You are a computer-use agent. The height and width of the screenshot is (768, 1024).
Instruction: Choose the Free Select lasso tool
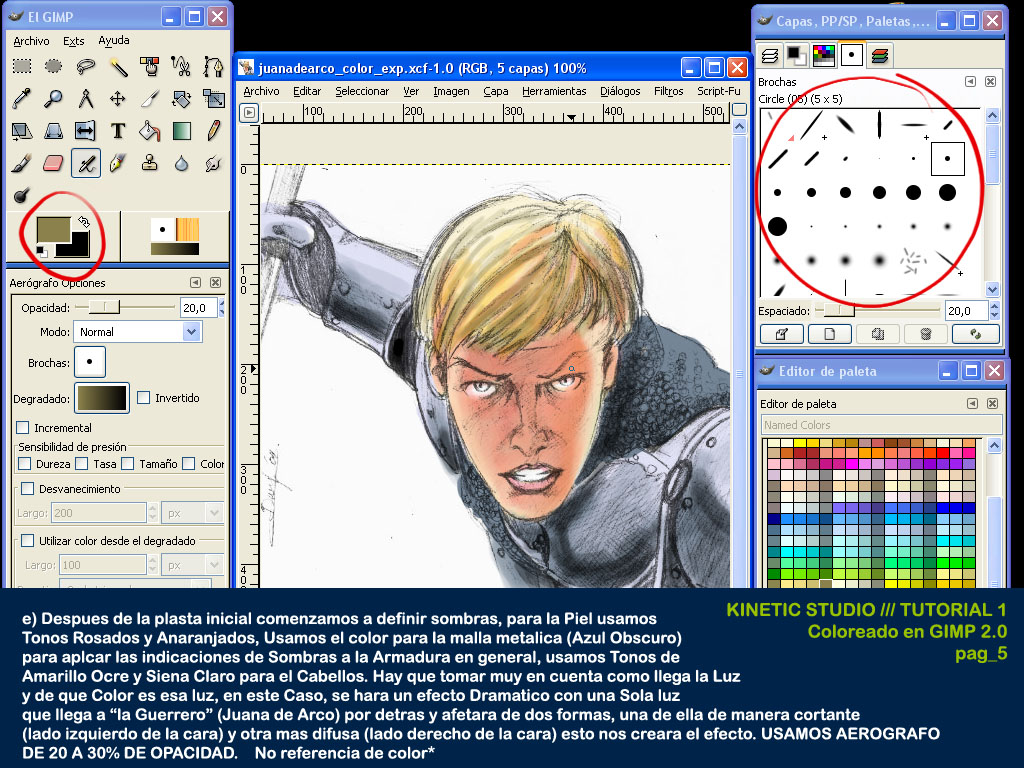pos(86,66)
